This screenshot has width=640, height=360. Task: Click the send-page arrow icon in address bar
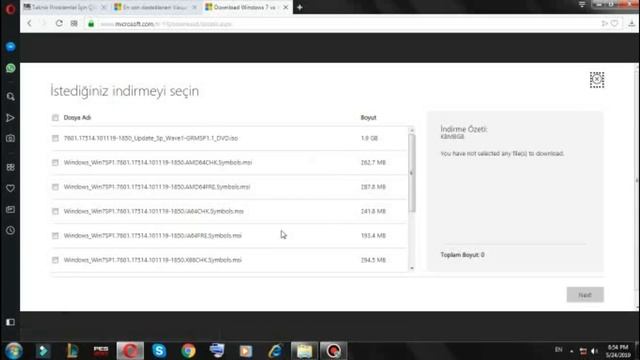tap(604, 24)
